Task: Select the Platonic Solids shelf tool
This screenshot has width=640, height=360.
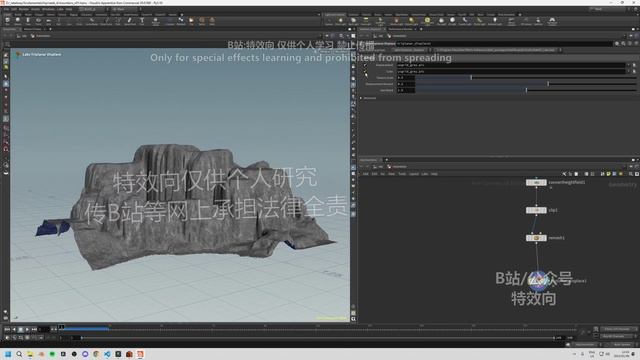Action: pos(156,21)
